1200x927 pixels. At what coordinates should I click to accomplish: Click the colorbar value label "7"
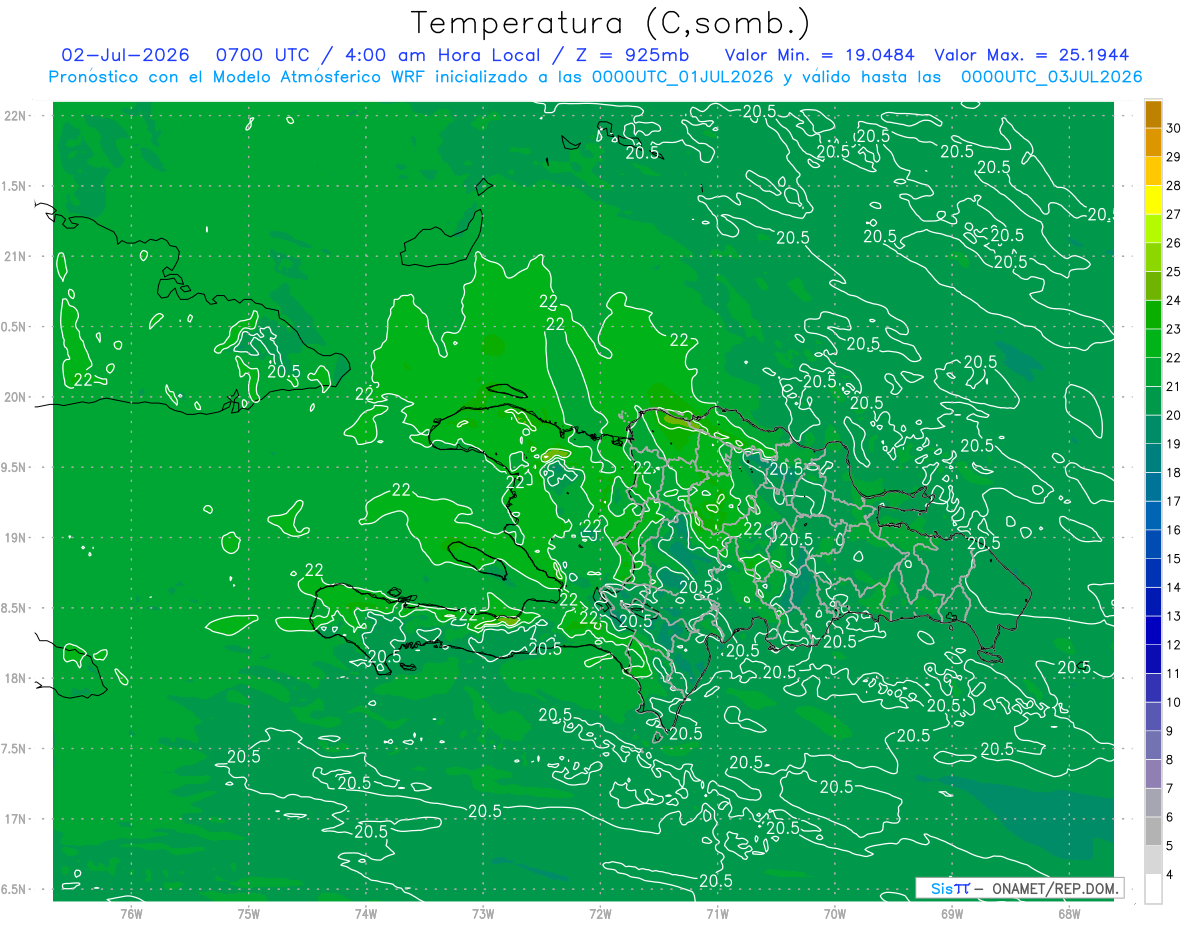pos(1172,789)
